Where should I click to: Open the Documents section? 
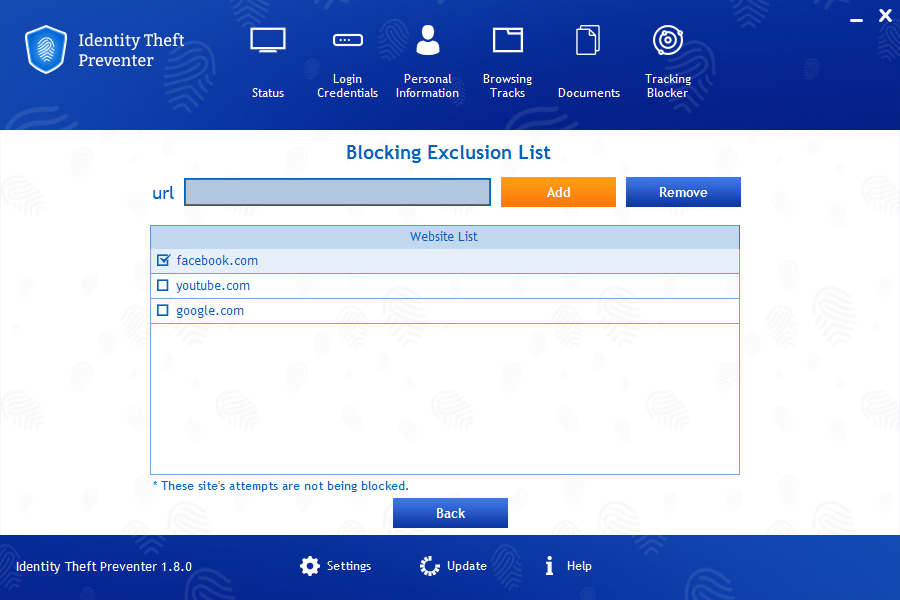click(x=588, y=60)
